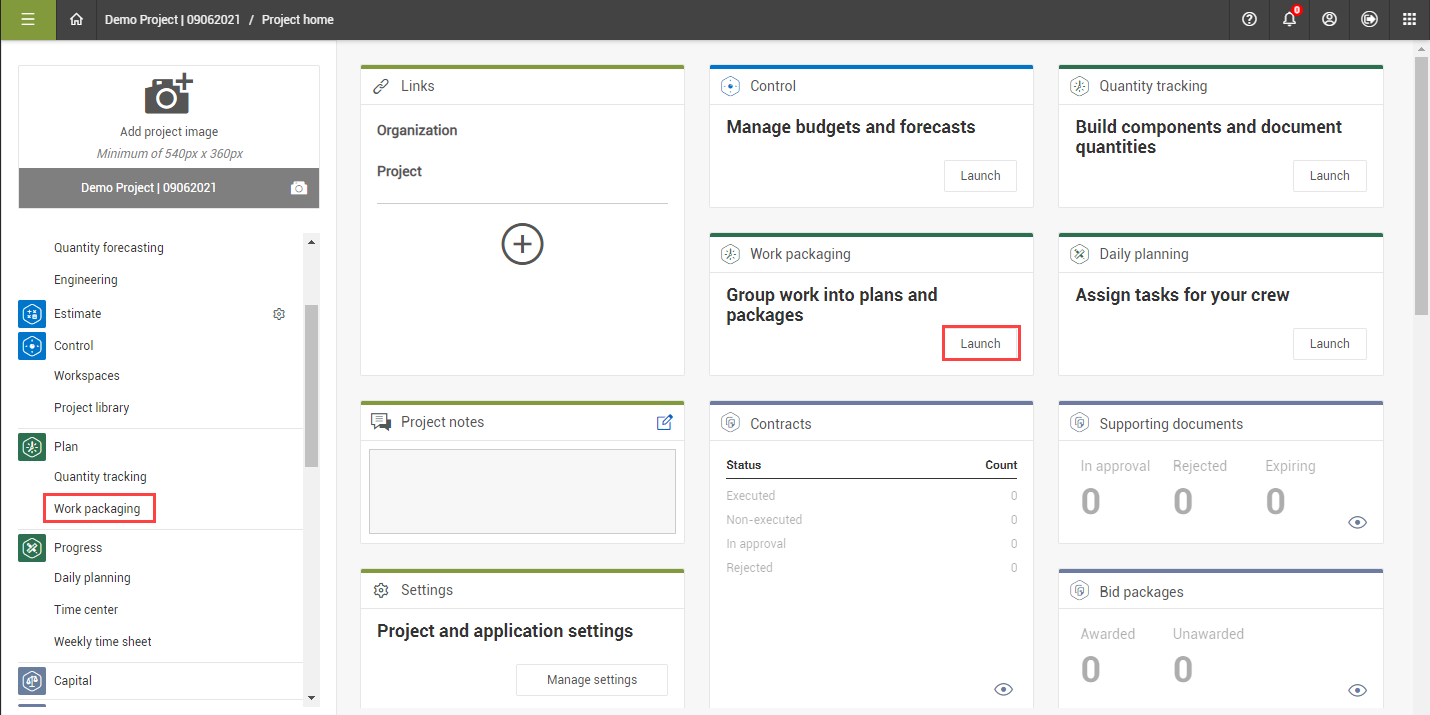Edit project notes with pencil icon
Image resolution: width=1430 pixels, height=715 pixels.
(664, 422)
